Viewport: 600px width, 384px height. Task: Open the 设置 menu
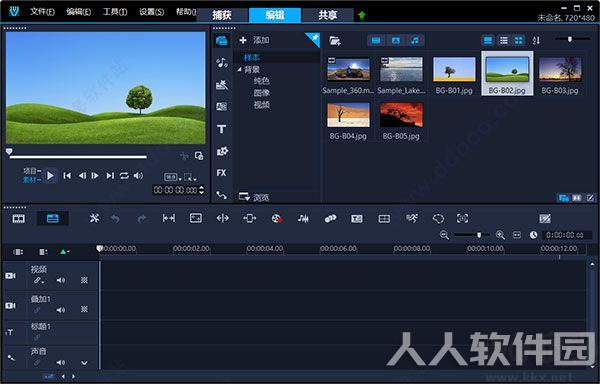point(152,12)
